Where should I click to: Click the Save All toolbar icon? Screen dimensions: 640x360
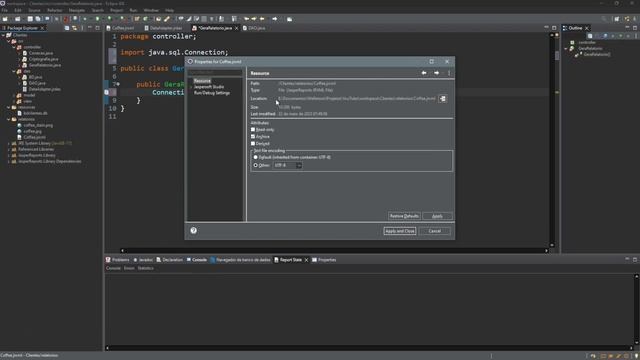coord(38,19)
